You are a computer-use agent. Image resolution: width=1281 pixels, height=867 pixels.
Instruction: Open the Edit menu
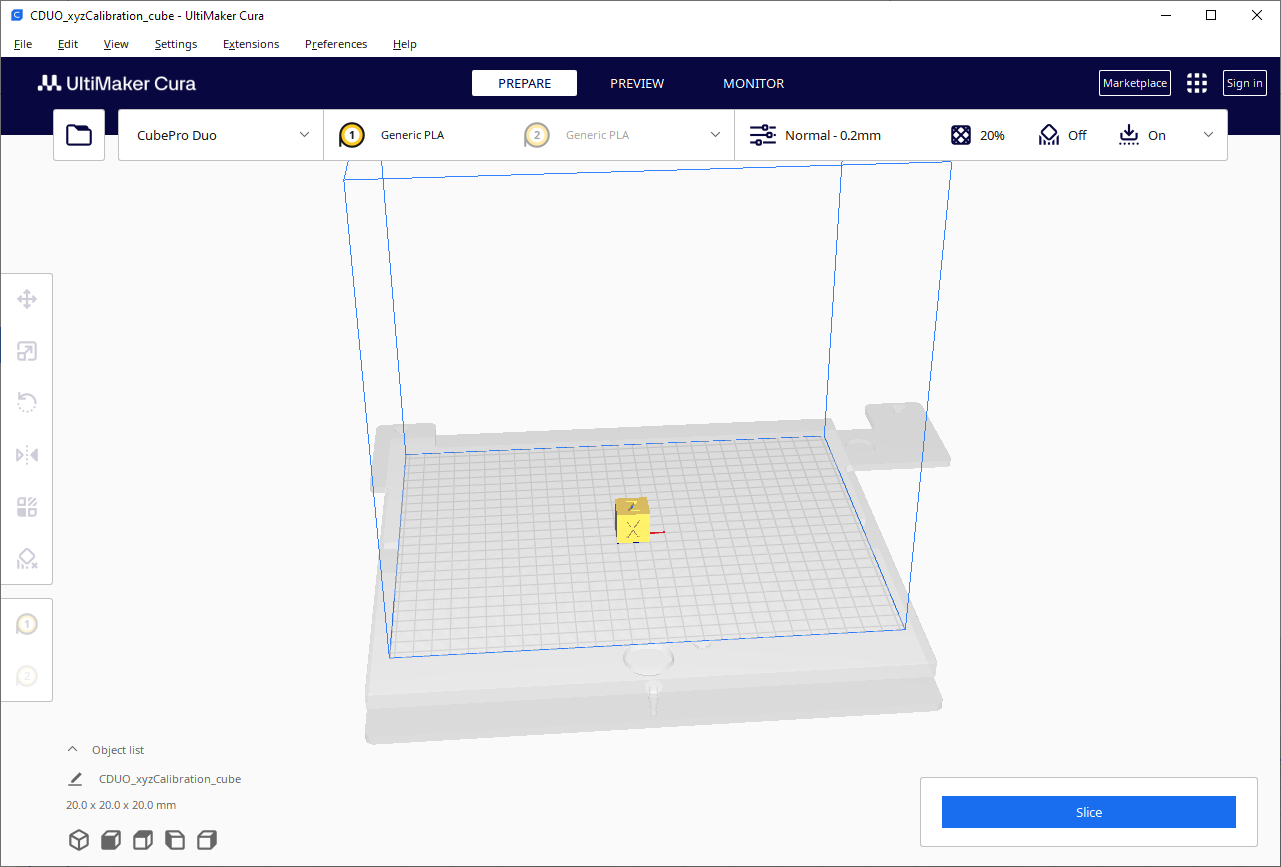pyautogui.click(x=68, y=44)
